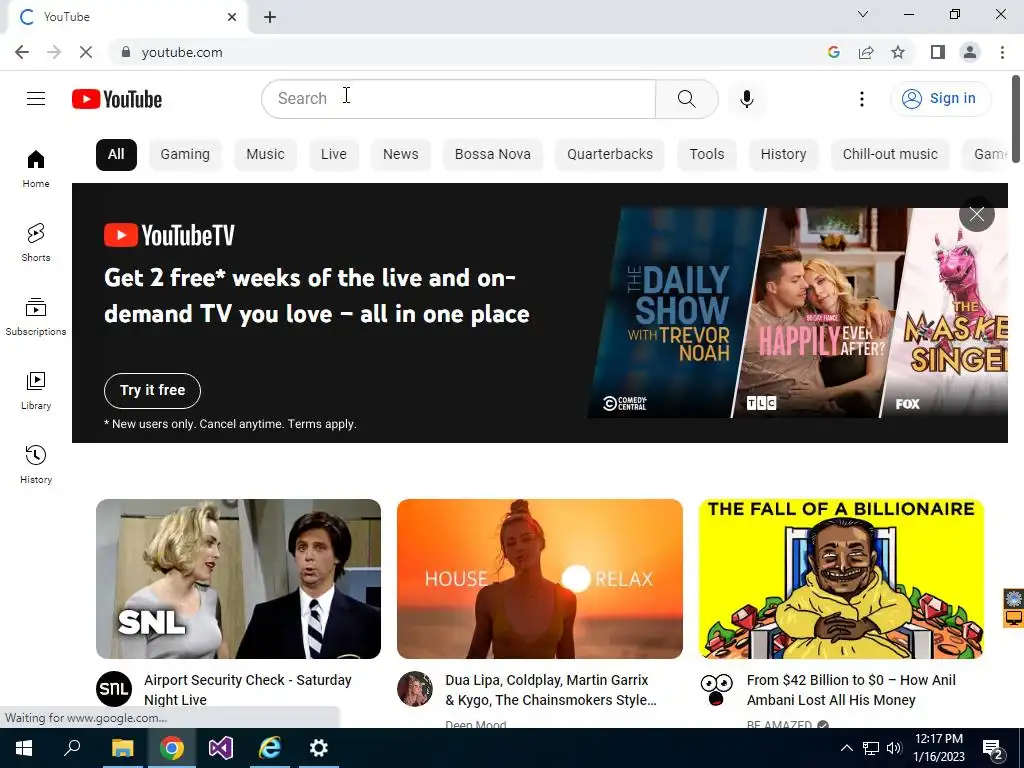Open Subscriptions in the sidebar
The height and width of the screenshot is (768, 1024).
coord(36,317)
